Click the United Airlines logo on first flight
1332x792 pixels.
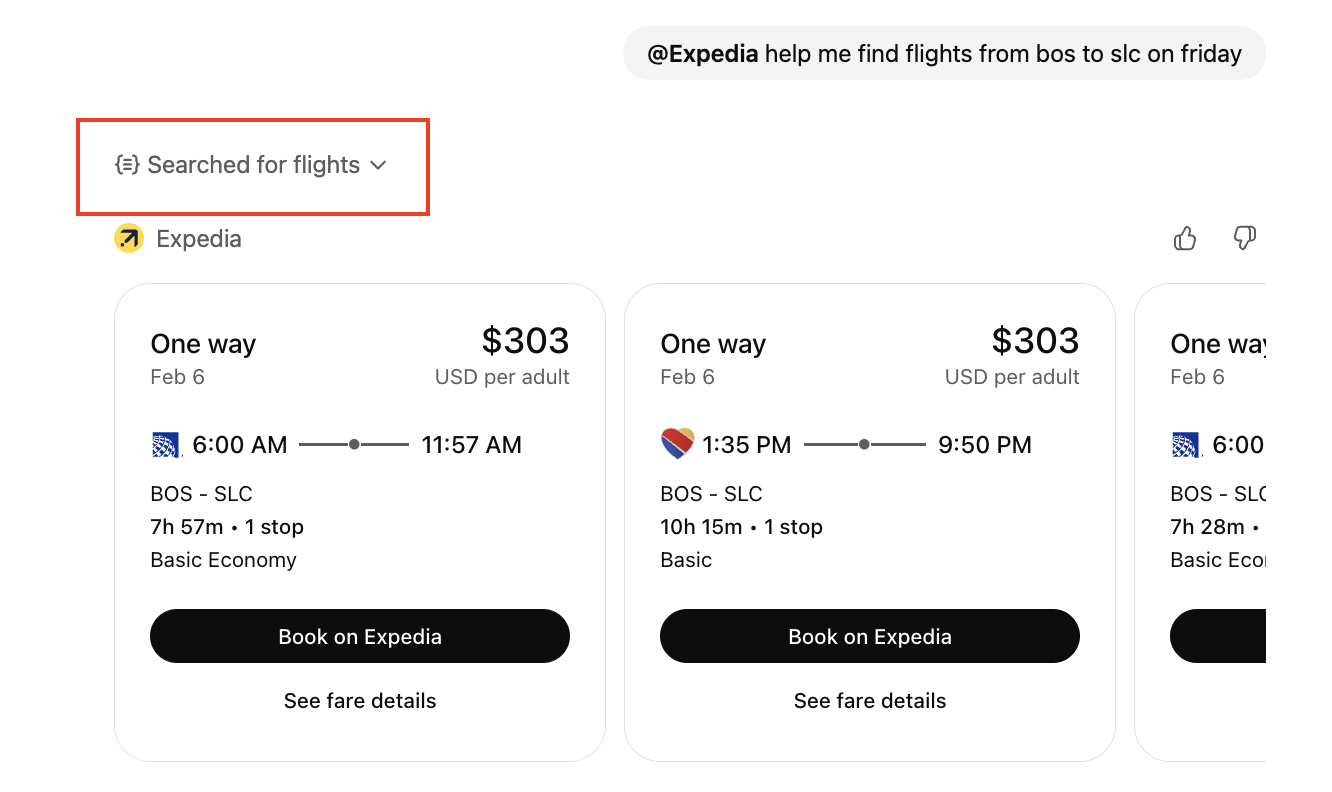(x=166, y=444)
